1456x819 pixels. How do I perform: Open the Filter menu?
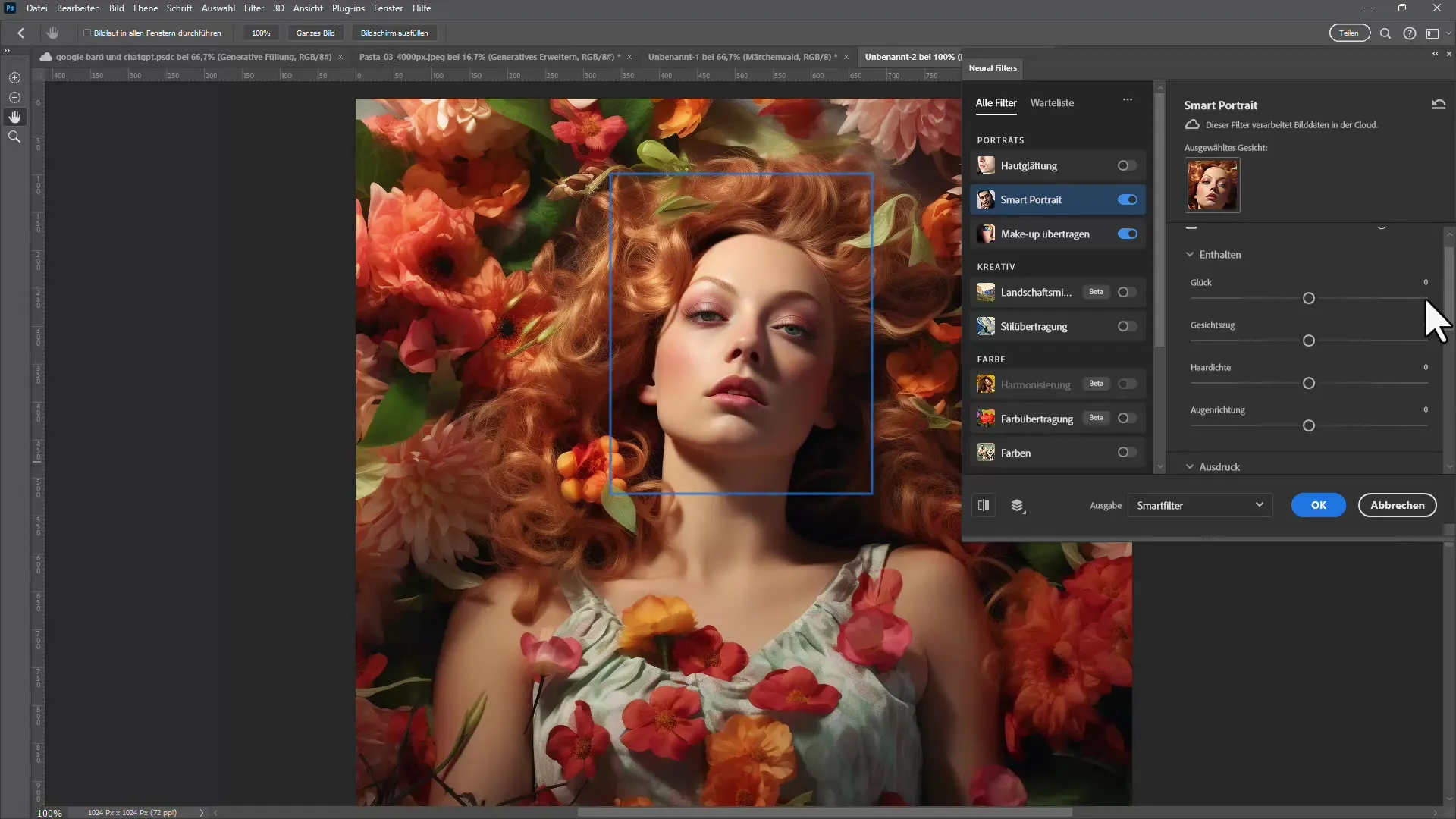253,8
